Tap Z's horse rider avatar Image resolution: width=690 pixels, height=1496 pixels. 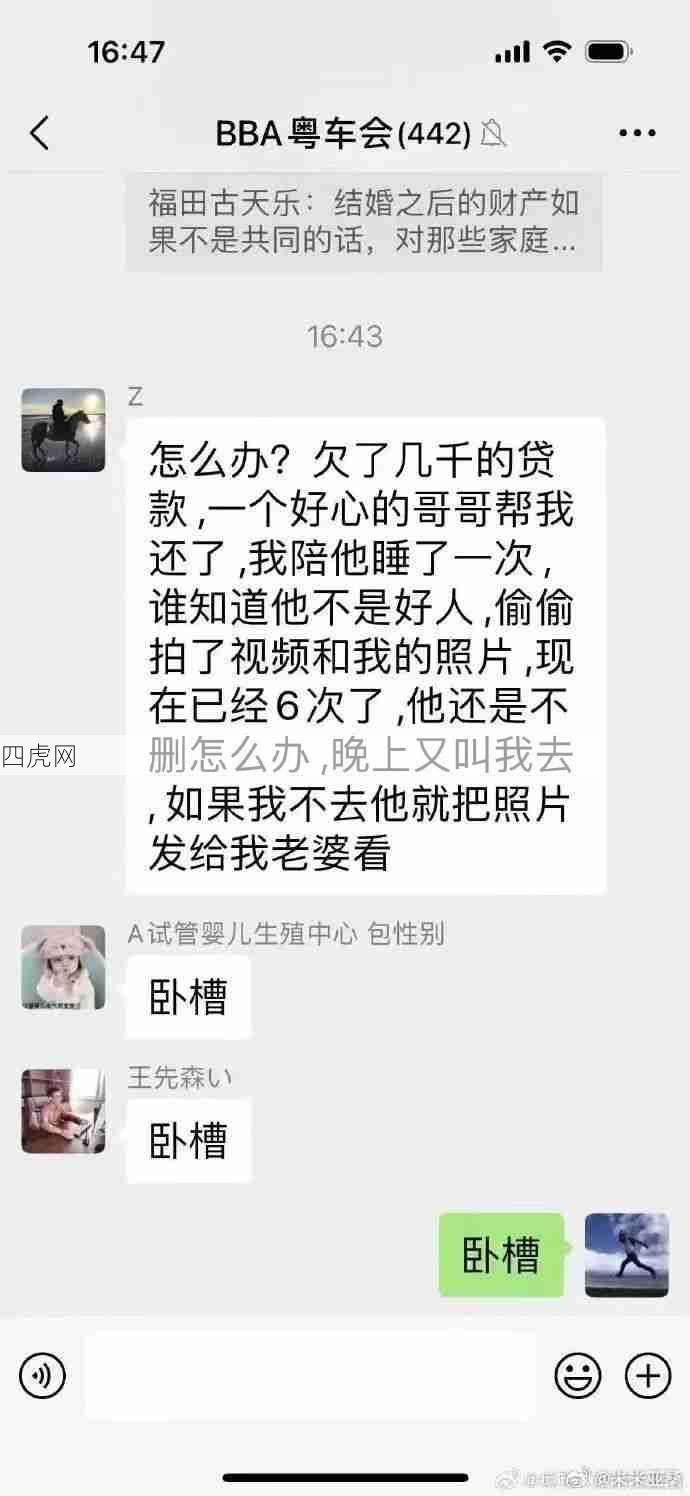pyautogui.click(x=63, y=430)
